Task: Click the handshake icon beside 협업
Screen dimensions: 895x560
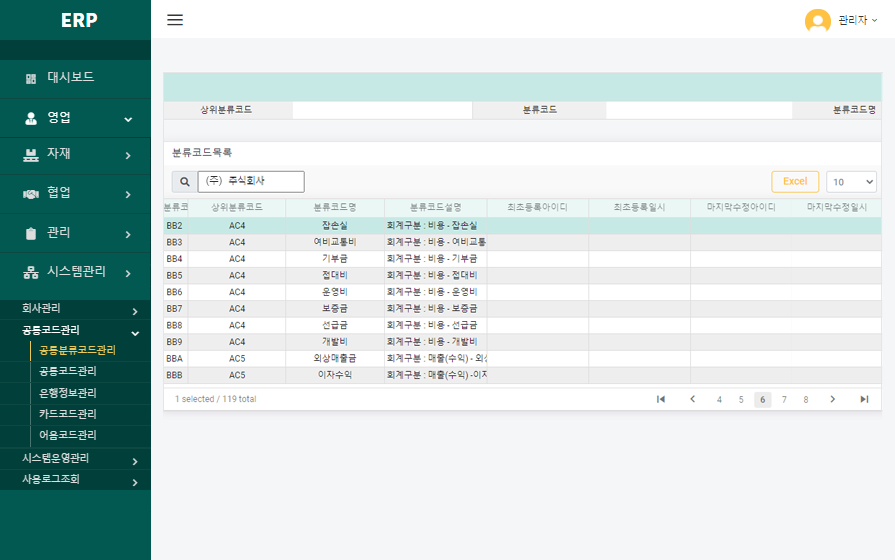Action: [31, 194]
